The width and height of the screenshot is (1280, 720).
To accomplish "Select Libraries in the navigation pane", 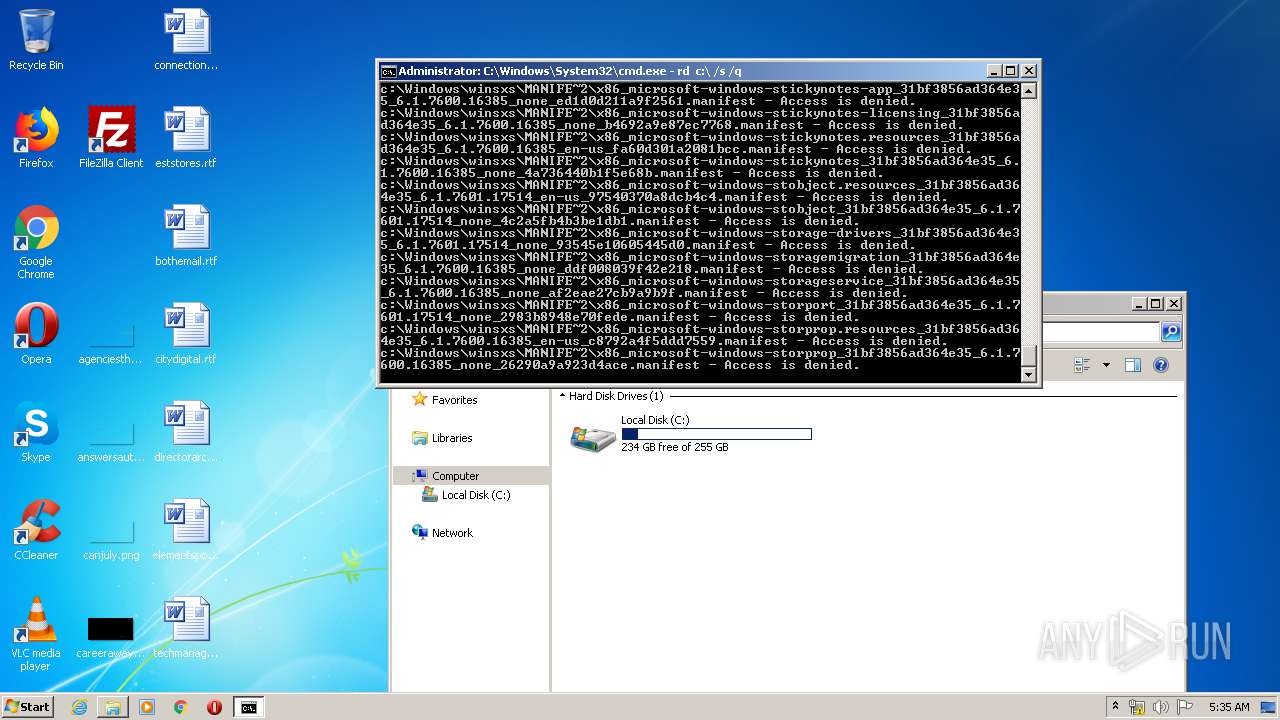I will click(x=451, y=438).
